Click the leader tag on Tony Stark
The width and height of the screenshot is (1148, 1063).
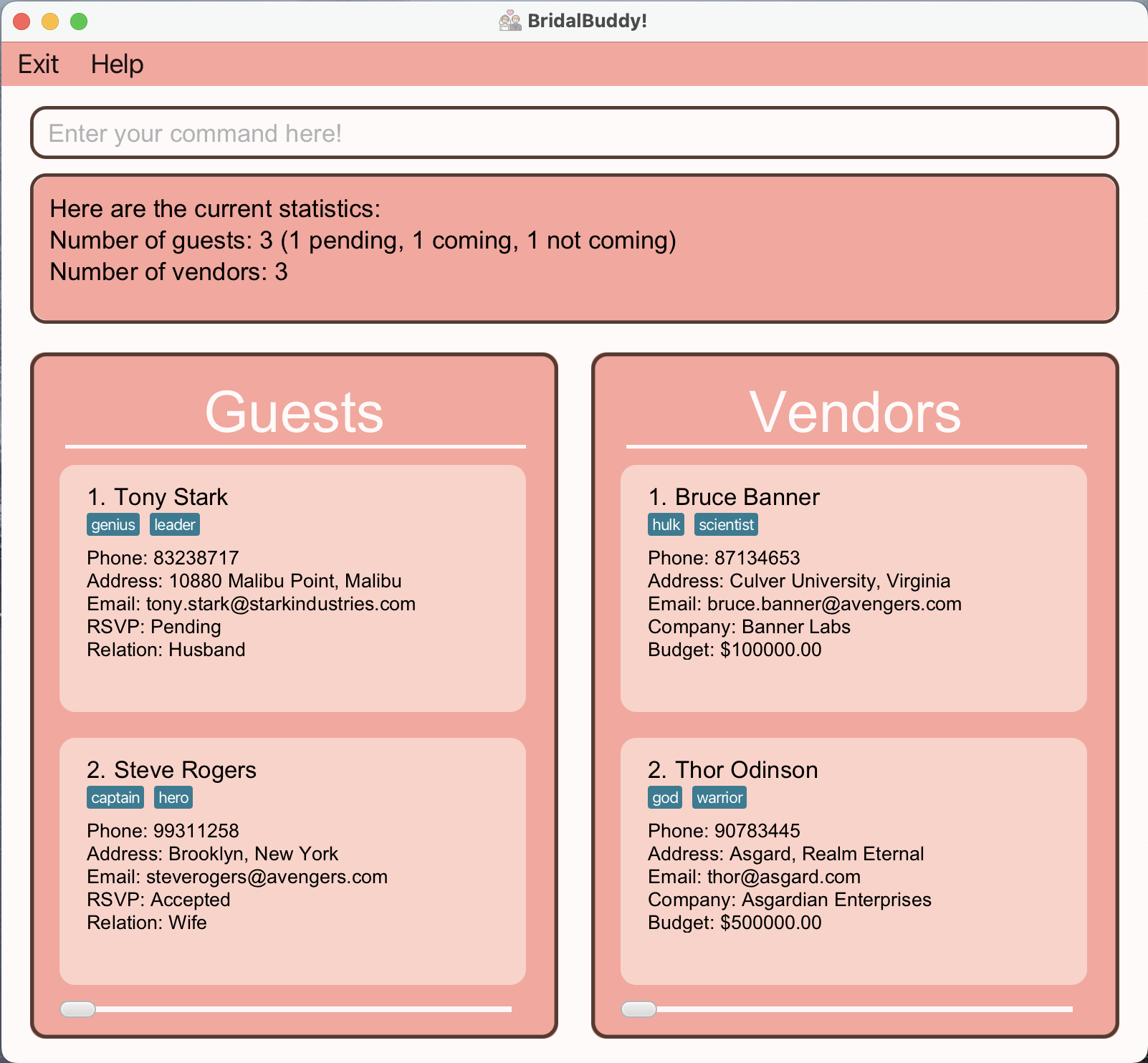coord(175,525)
